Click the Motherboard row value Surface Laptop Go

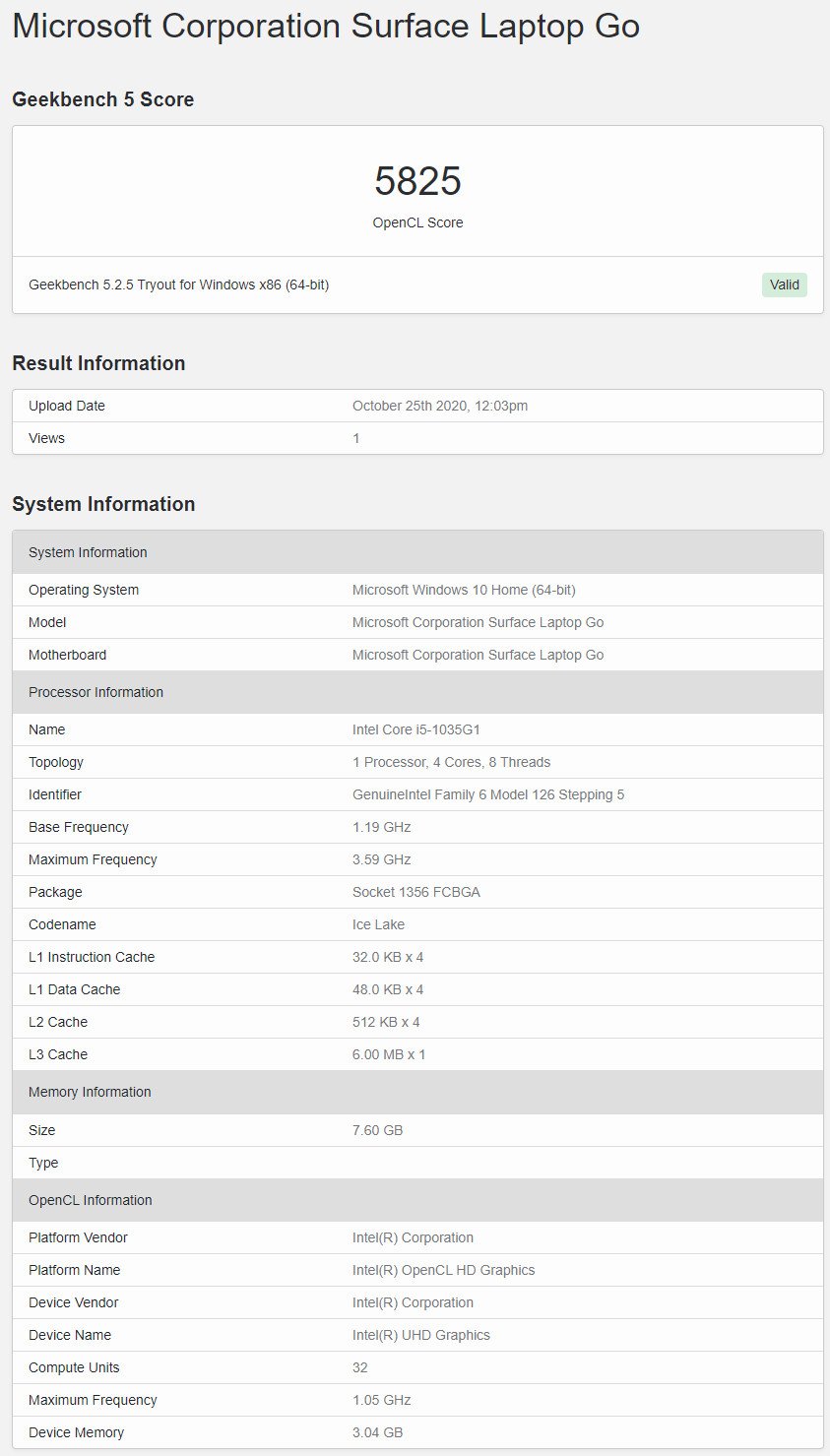[479, 655]
